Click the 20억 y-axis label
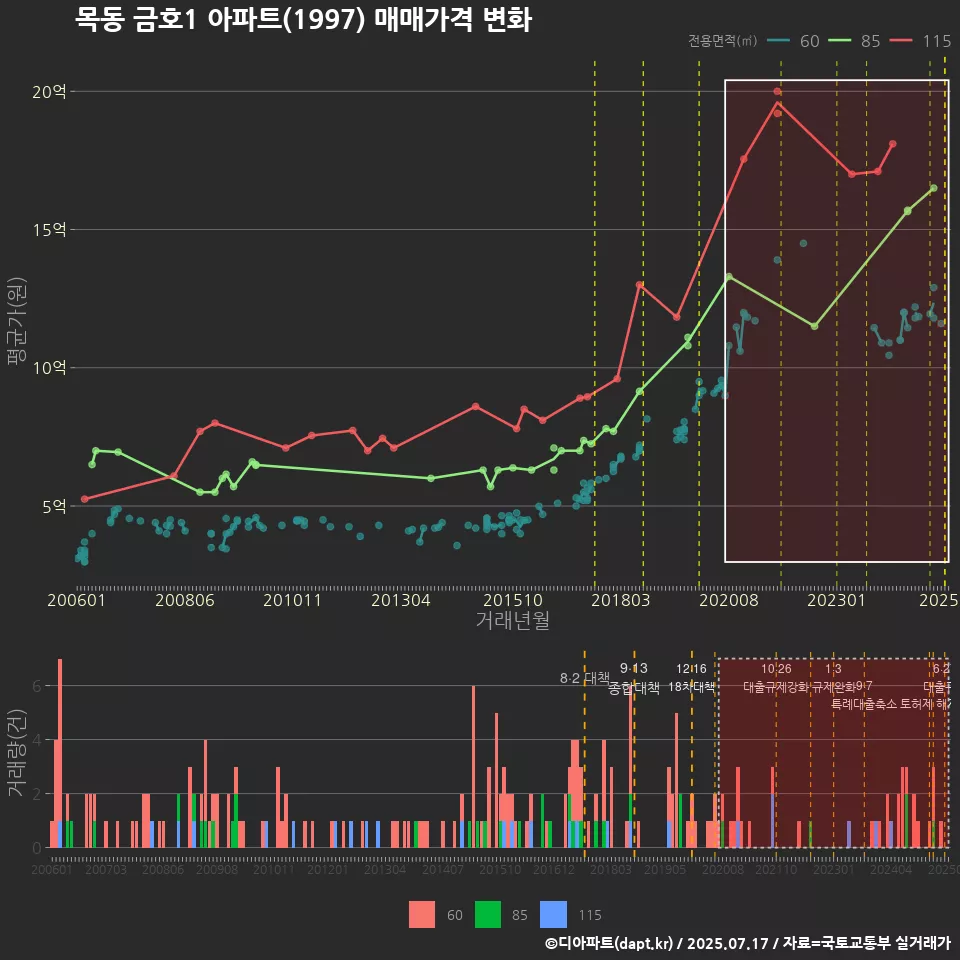The height and width of the screenshot is (960, 960). click(x=49, y=92)
